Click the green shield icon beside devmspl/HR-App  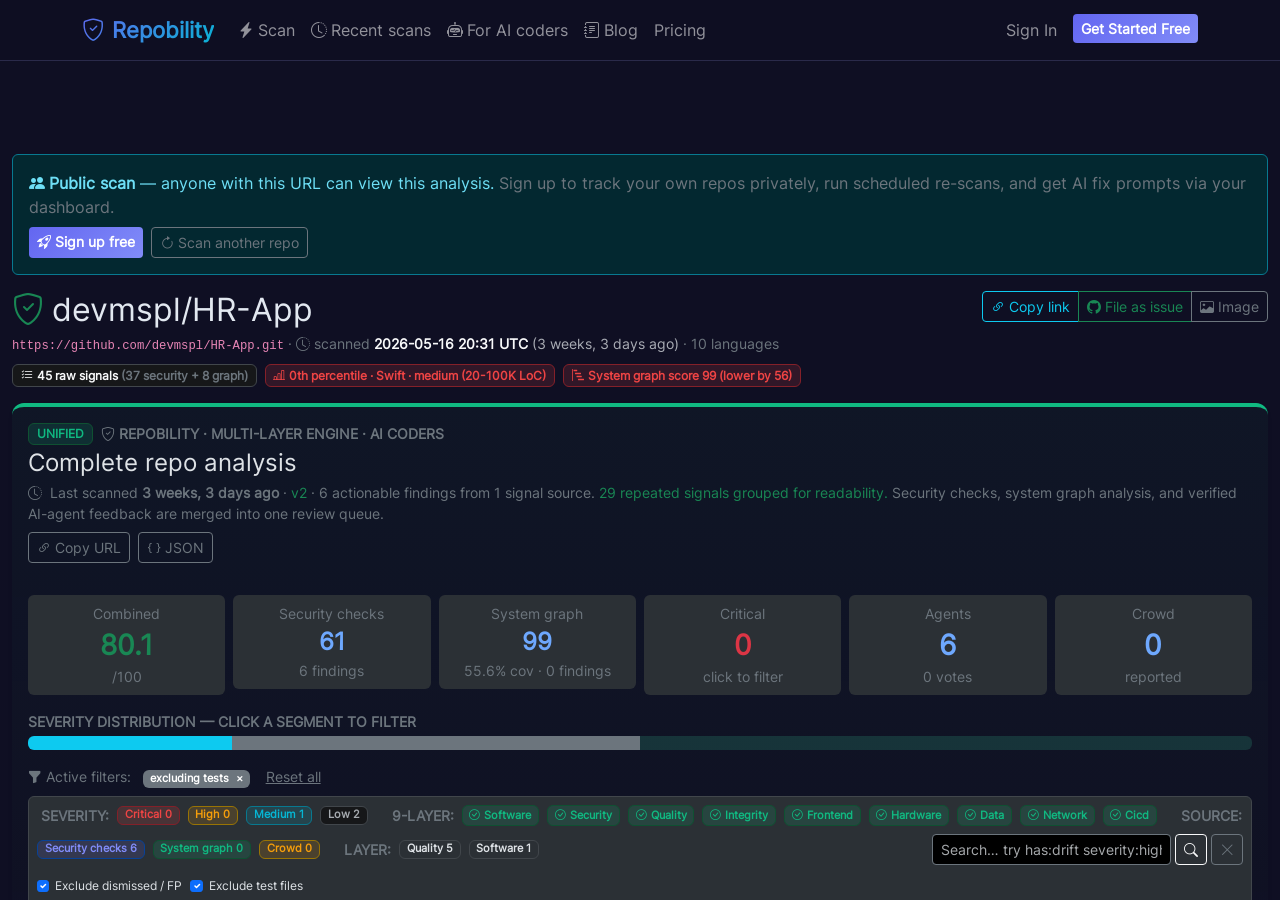28,309
